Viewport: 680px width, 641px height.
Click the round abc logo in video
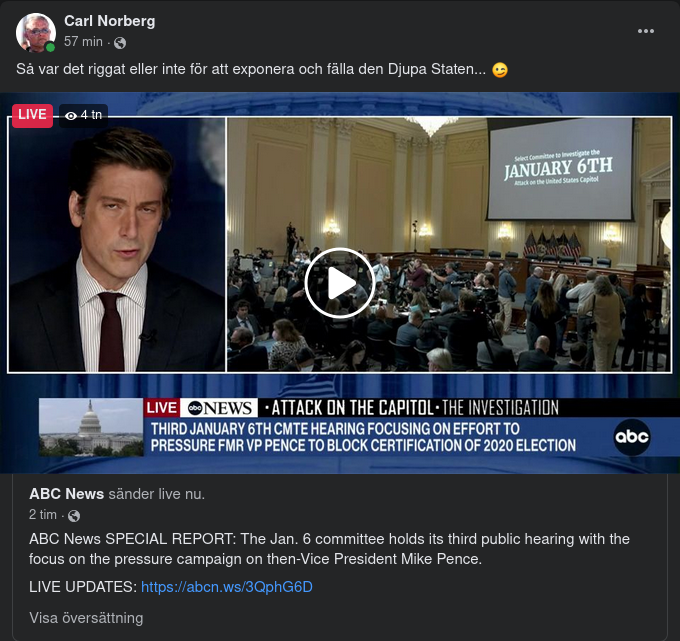coord(632,437)
